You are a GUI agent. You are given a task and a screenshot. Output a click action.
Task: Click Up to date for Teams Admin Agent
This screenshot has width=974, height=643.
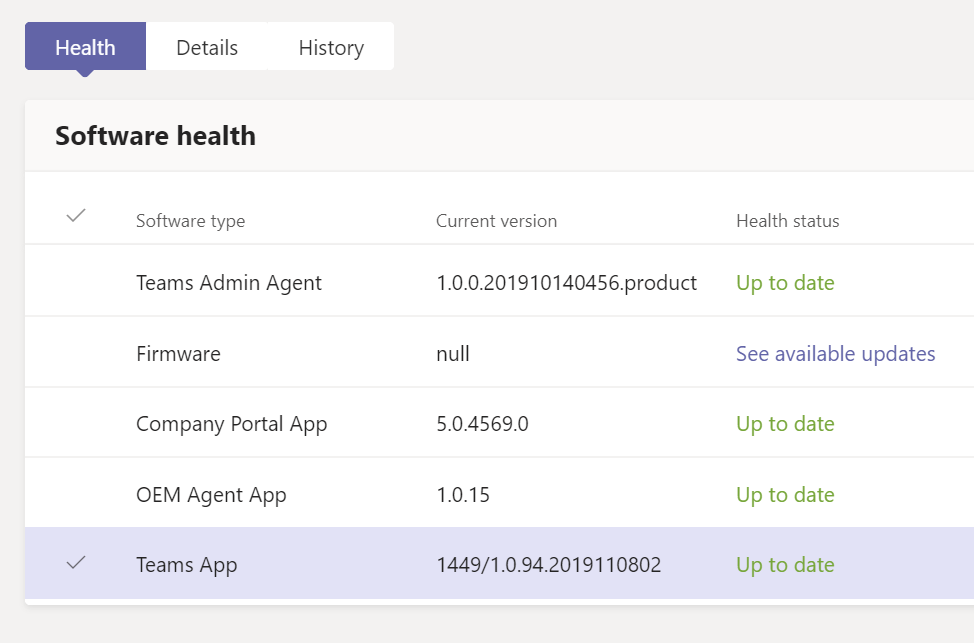click(785, 283)
